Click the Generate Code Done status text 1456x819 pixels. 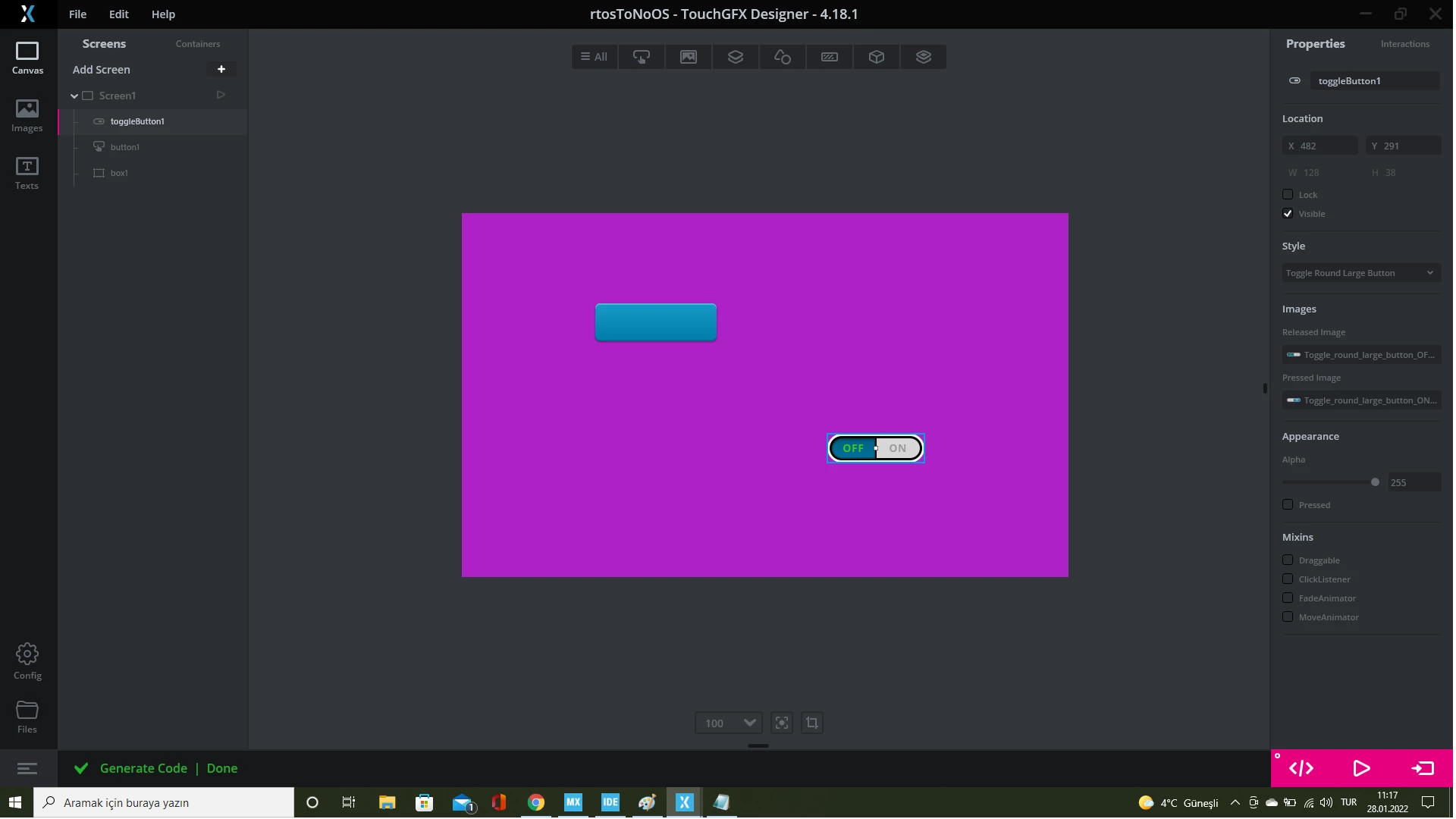point(168,768)
